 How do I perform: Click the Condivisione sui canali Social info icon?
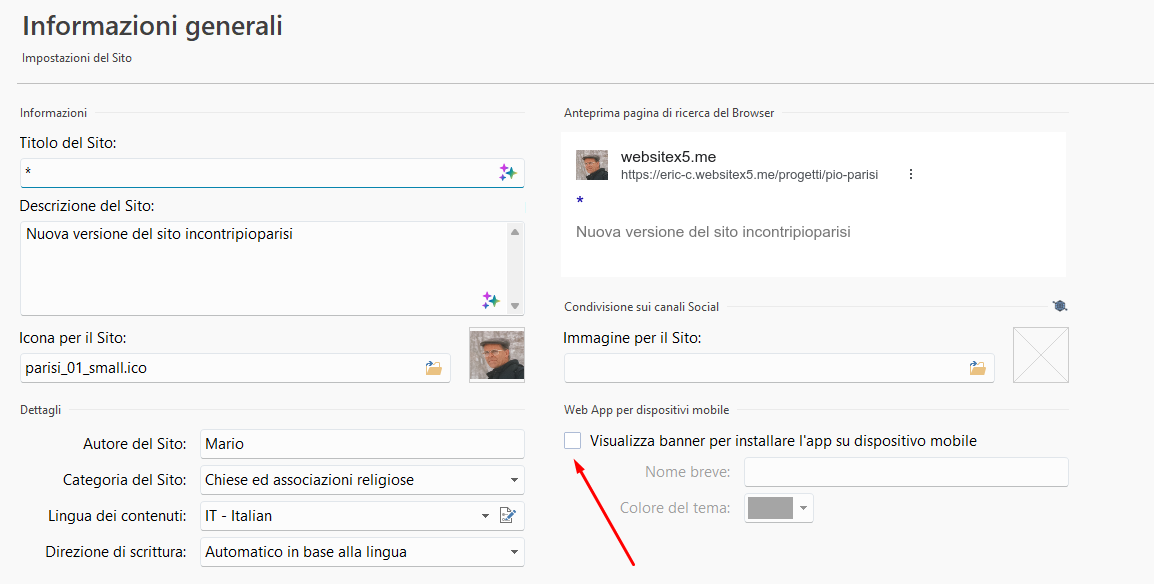click(x=1060, y=306)
